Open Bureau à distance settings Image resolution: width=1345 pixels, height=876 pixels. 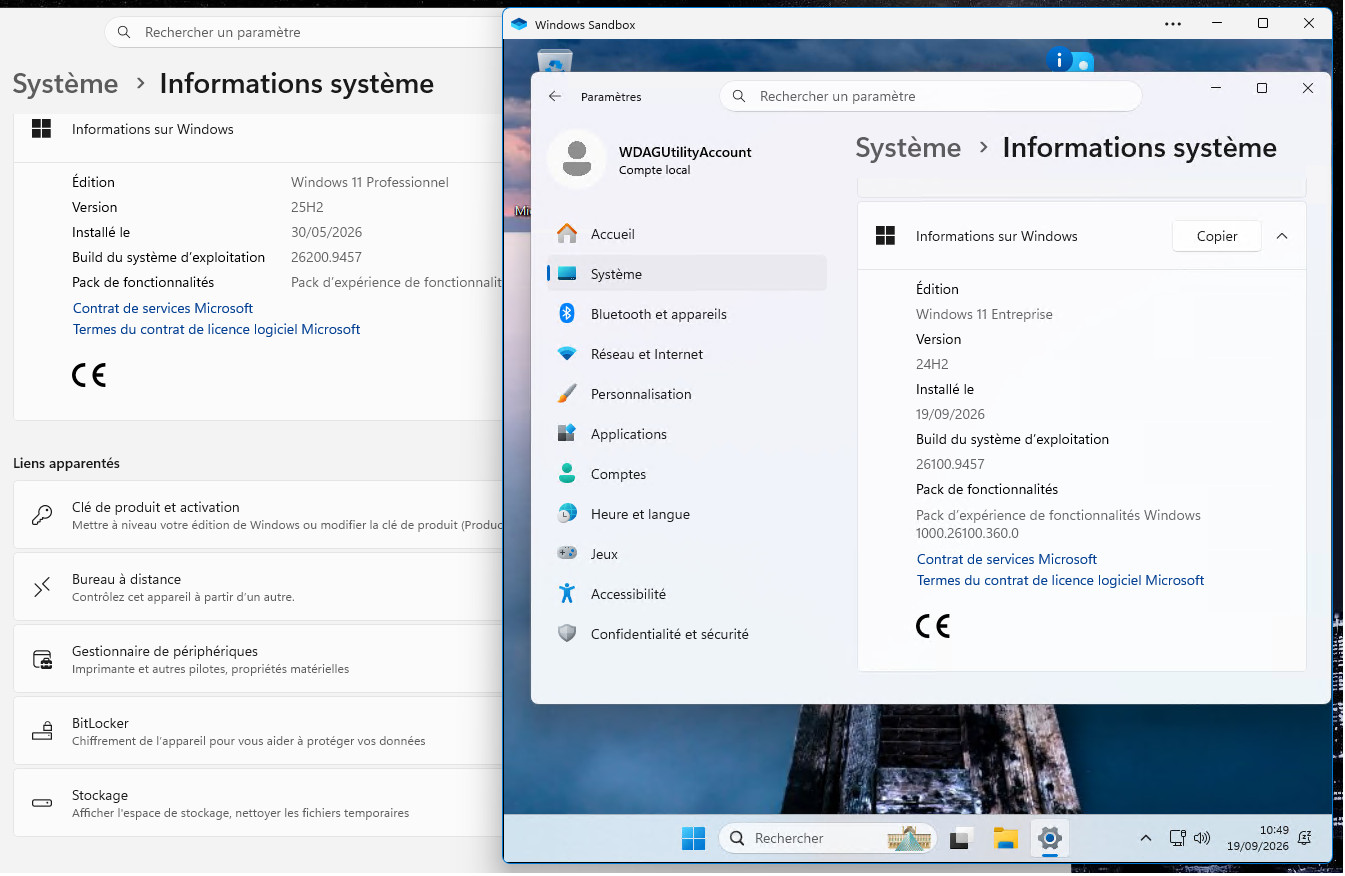coord(258,587)
